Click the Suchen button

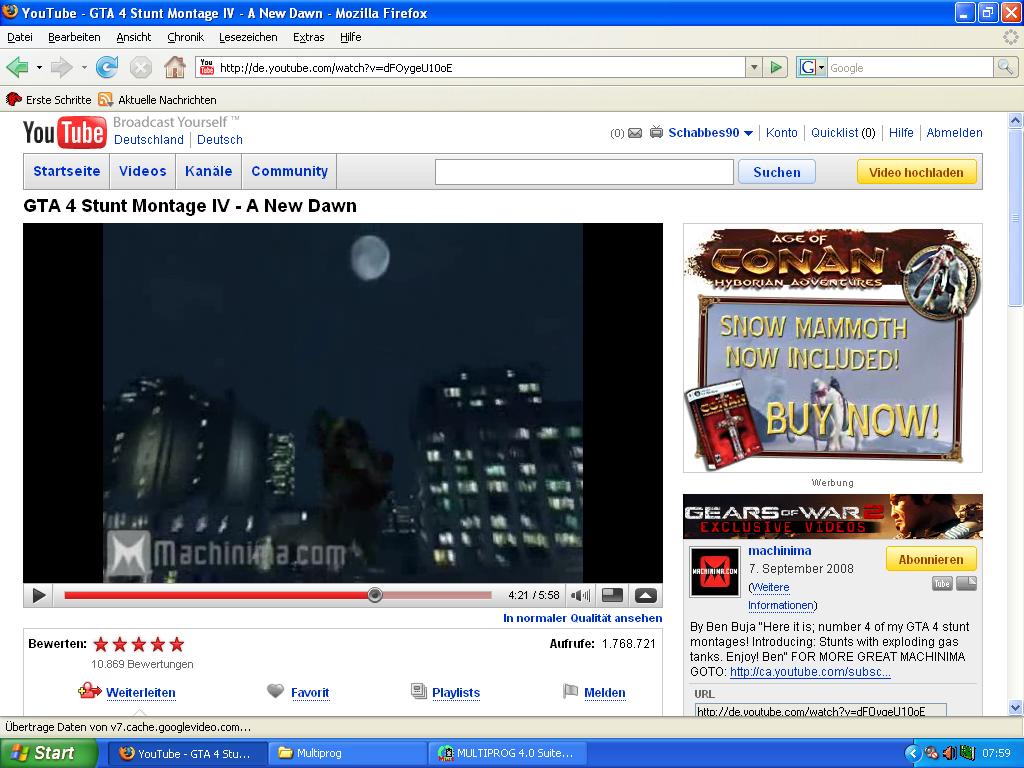pyautogui.click(x=776, y=172)
